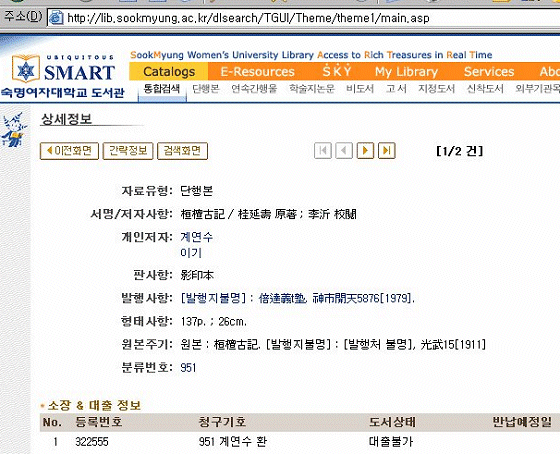Click the 간략정보 button
This screenshot has width=560, height=454.
[x=128, y=151]
